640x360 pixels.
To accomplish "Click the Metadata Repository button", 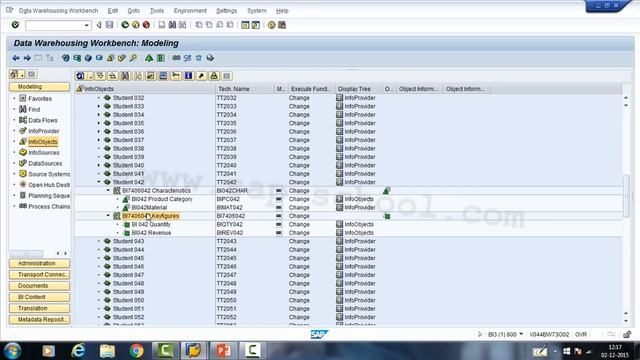I will [39, 320].
